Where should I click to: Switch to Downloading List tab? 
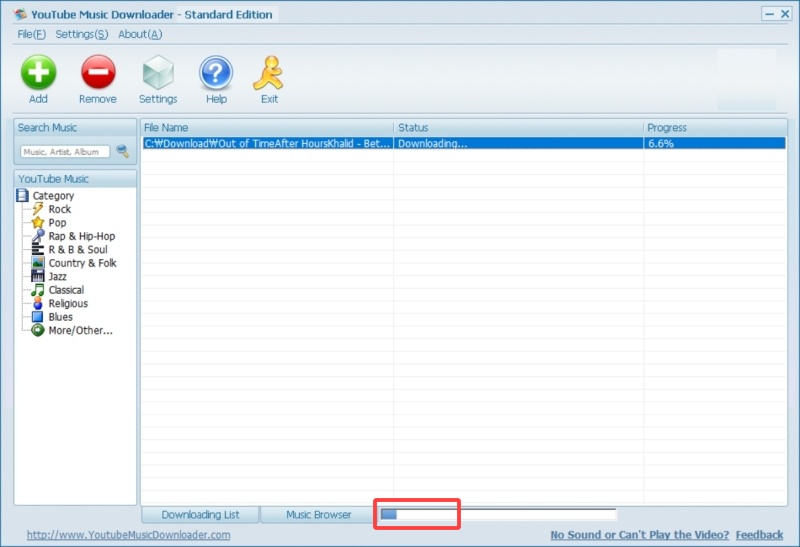(200, 514)
